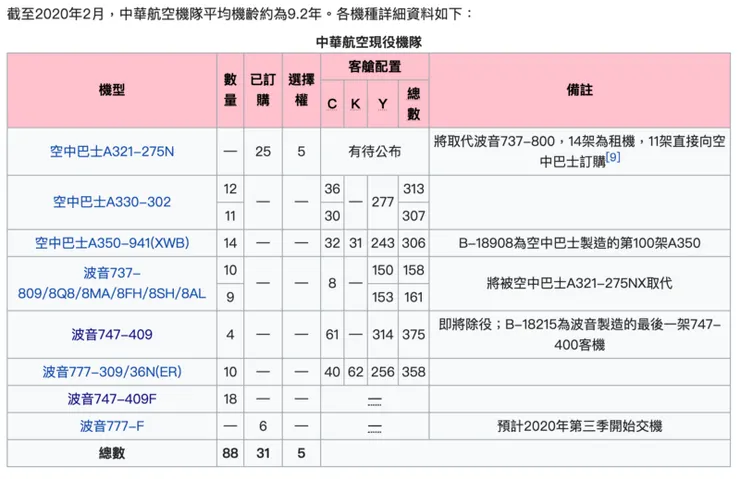The width and height of the screenshot is (740, 479).
Task: Click the 備註 column header
Action: coord(580,90)
